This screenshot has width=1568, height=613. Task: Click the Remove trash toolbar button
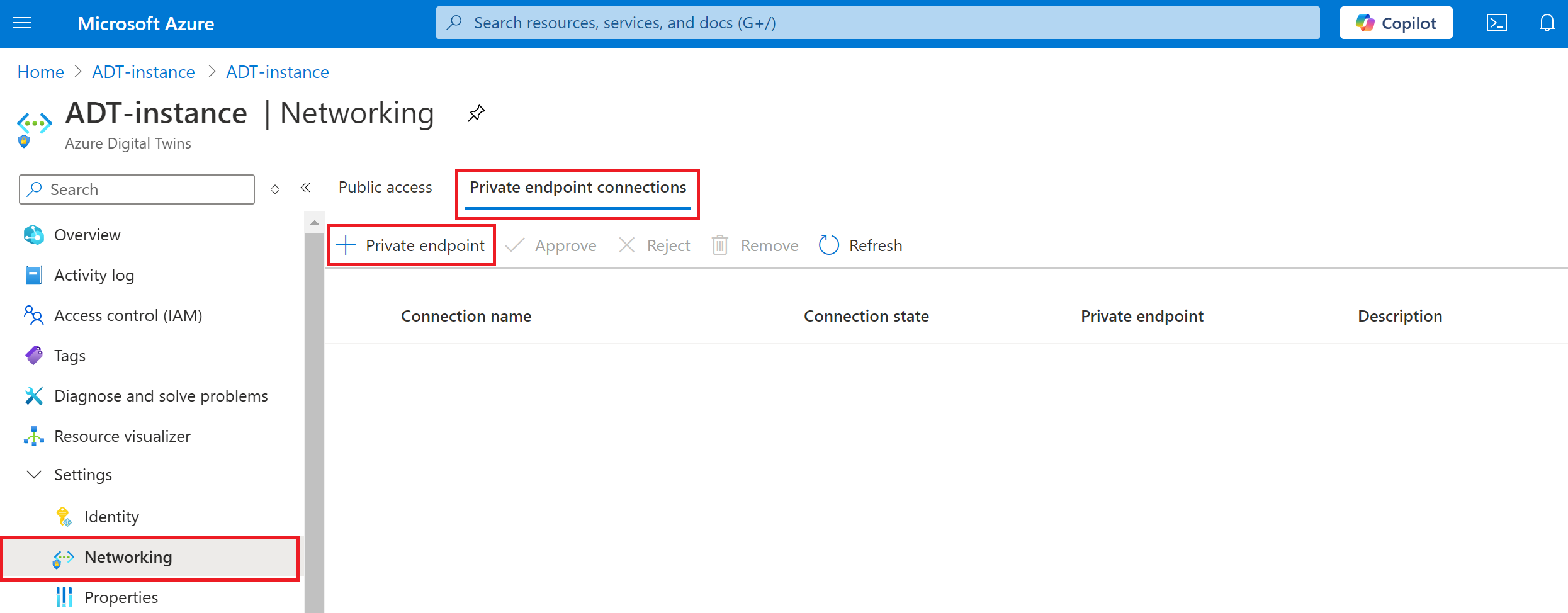click(755, 245)
